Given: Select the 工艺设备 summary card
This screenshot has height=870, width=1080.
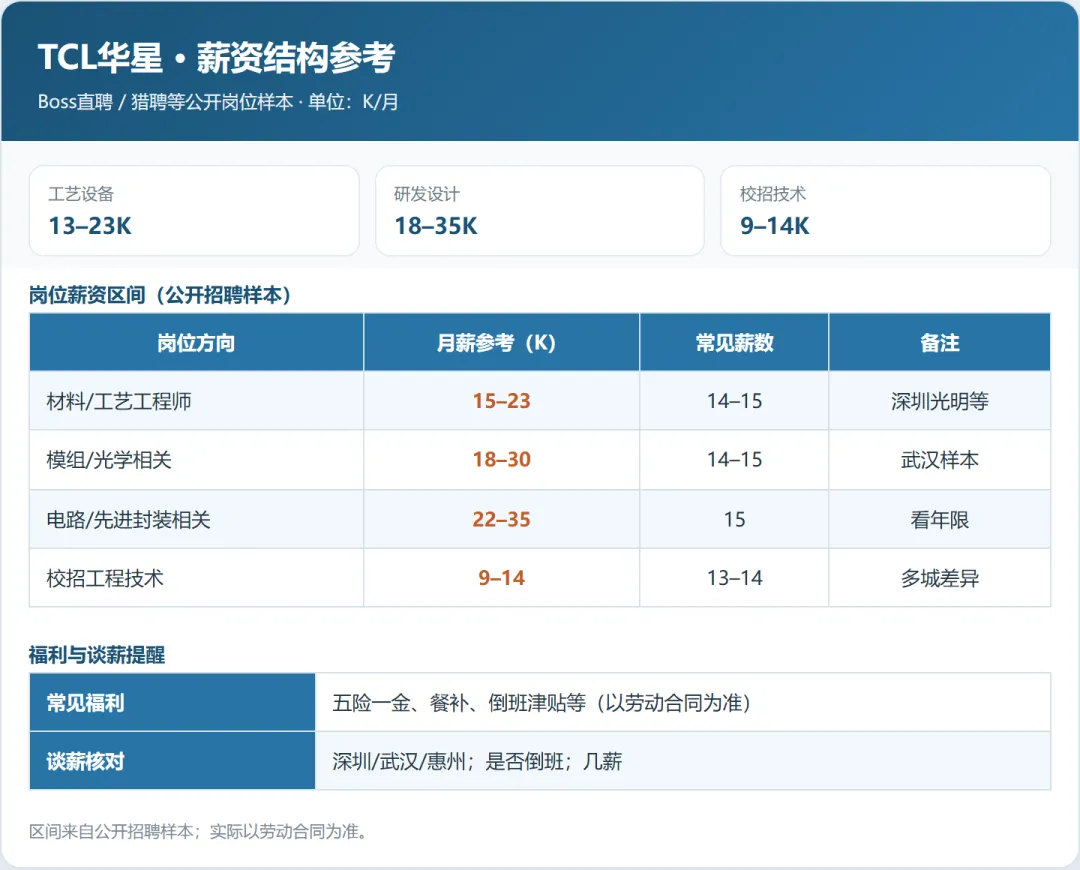Looking at the screenshot, I should click(x=194, y=211).
